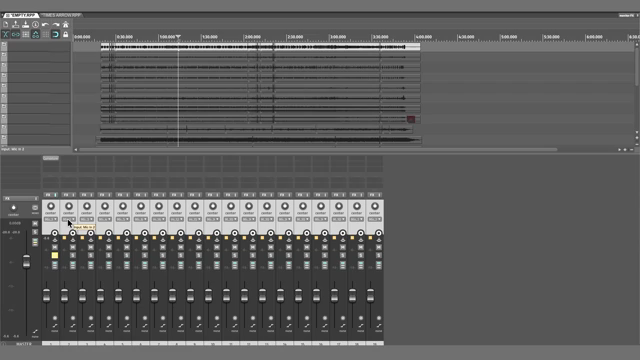Mute mixer track 8
The width and height of the screenshot is (640, 360).
coord(180,247)
